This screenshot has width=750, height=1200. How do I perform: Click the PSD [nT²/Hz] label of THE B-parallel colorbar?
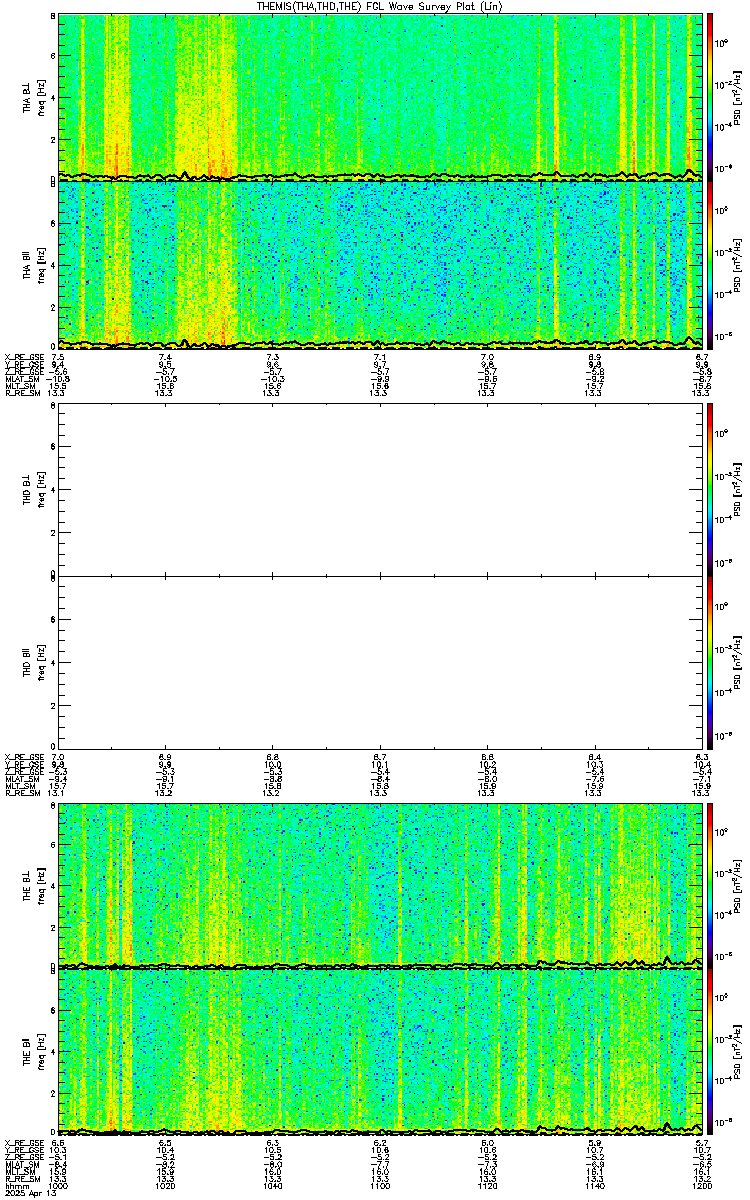739,1052
